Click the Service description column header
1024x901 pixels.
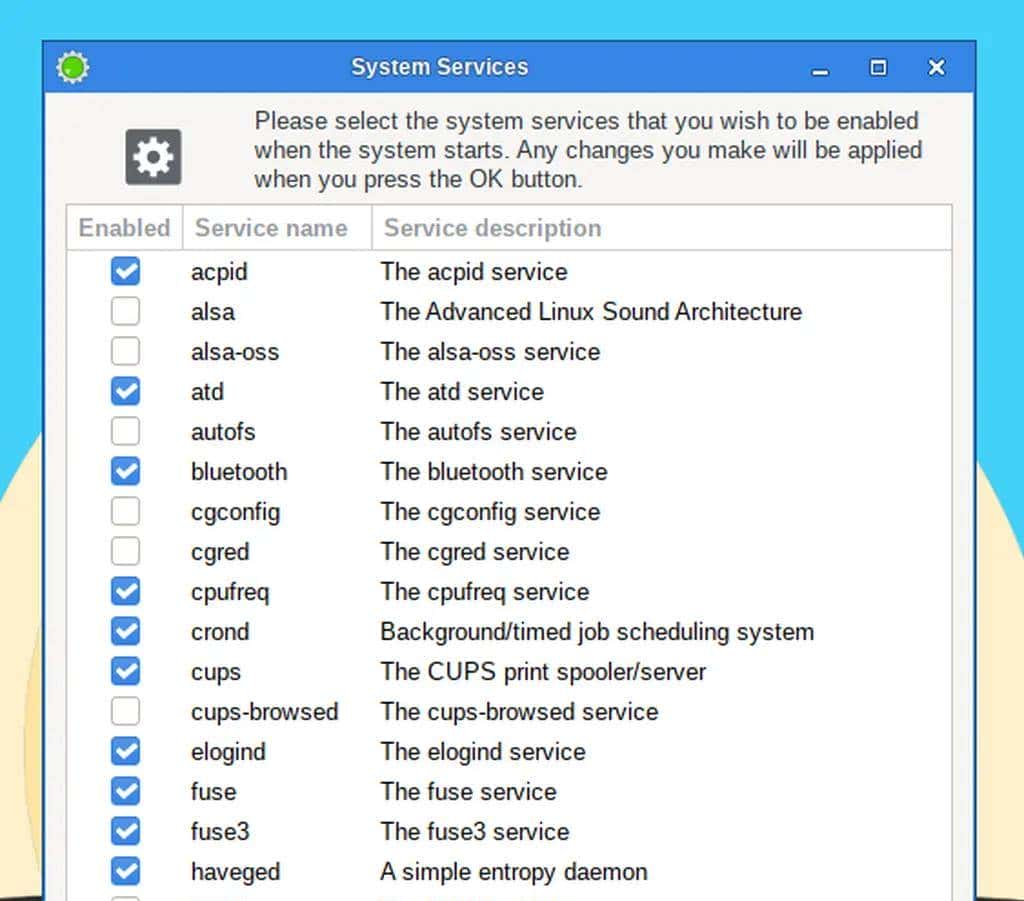click(x=491, y=228)
